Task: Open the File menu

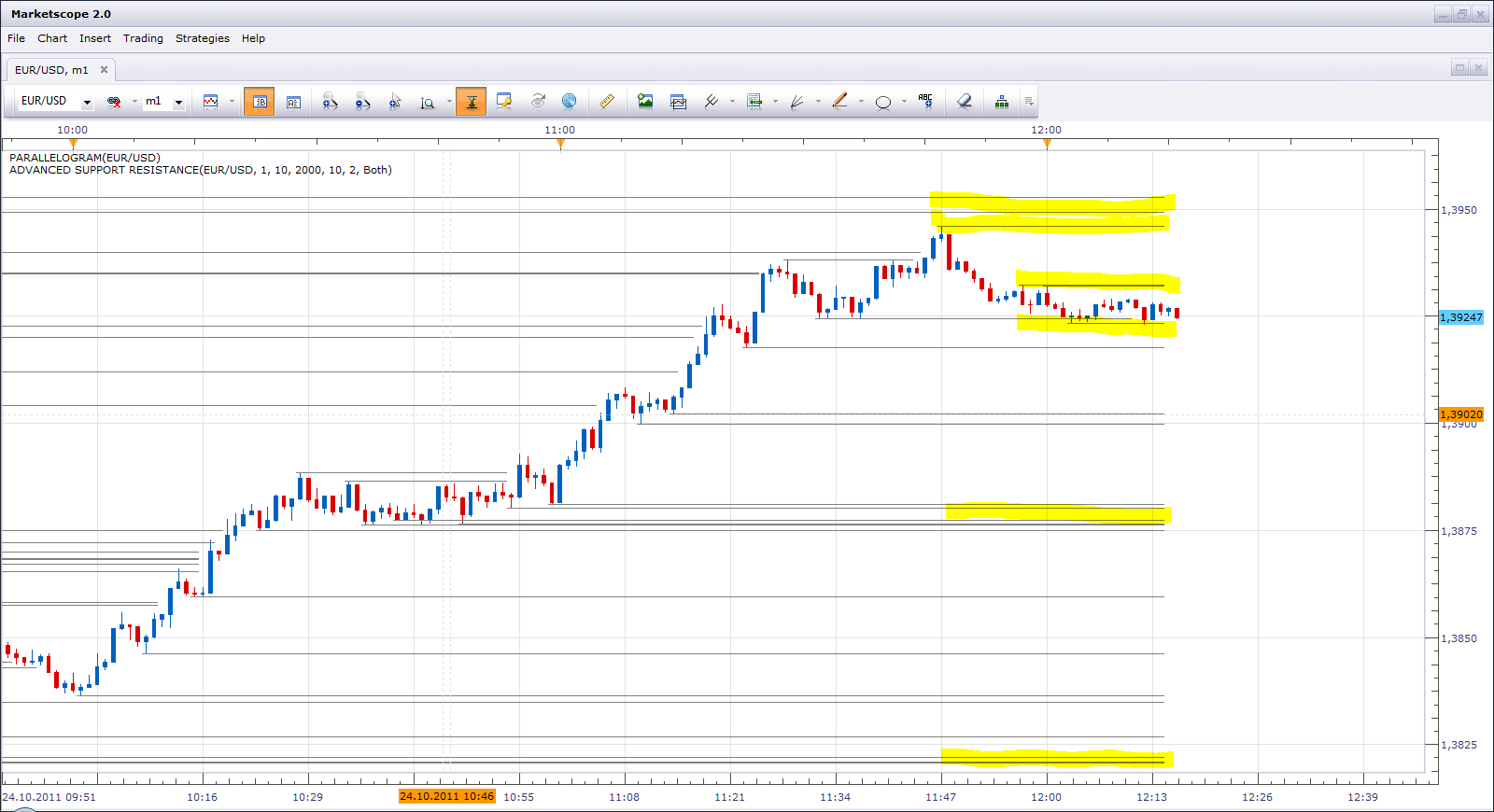Action: click(x=16, y=38)
